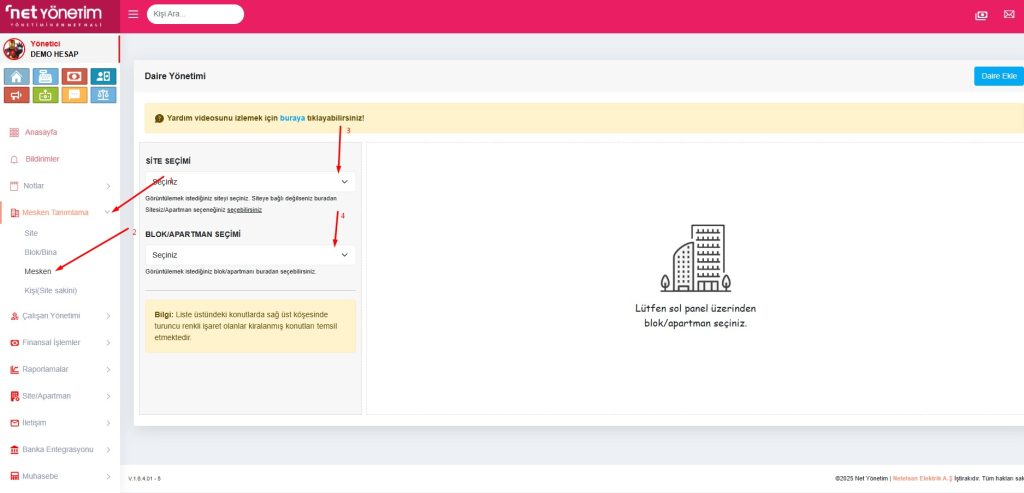Open the envelope messages icon in header
1024x493 pixels.
1008,15
